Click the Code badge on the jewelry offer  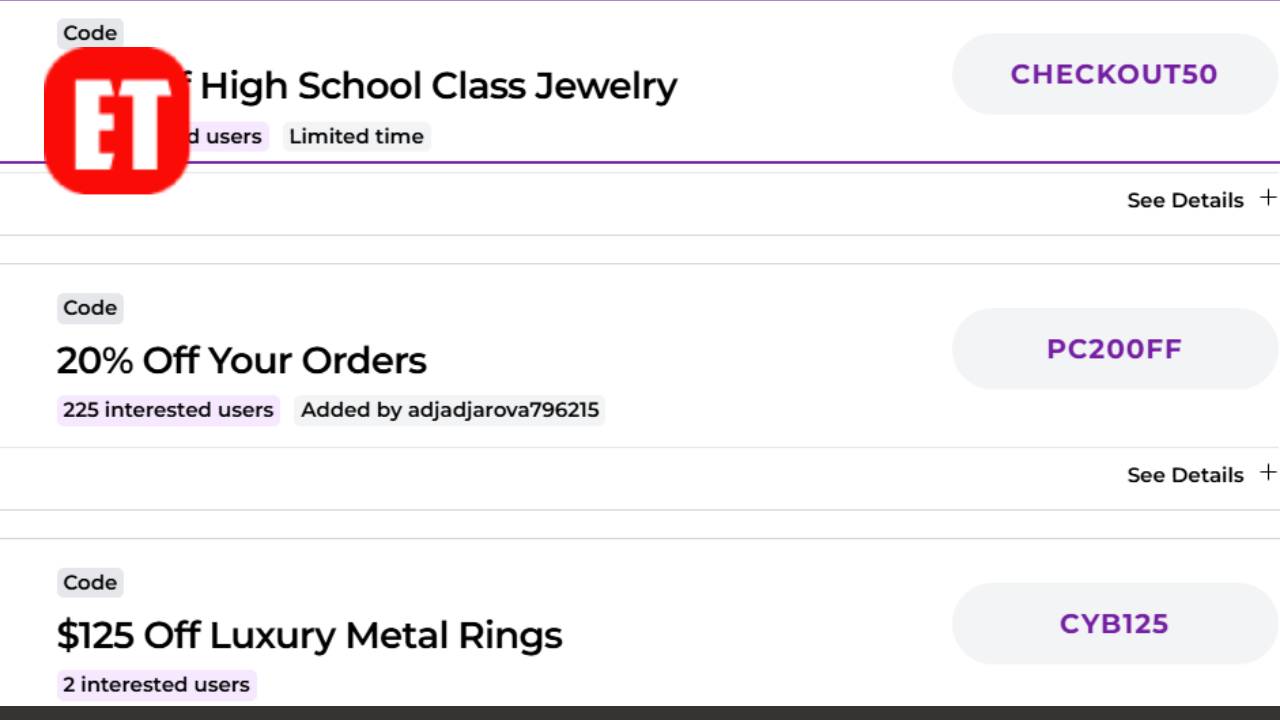(x=90, y=33)
